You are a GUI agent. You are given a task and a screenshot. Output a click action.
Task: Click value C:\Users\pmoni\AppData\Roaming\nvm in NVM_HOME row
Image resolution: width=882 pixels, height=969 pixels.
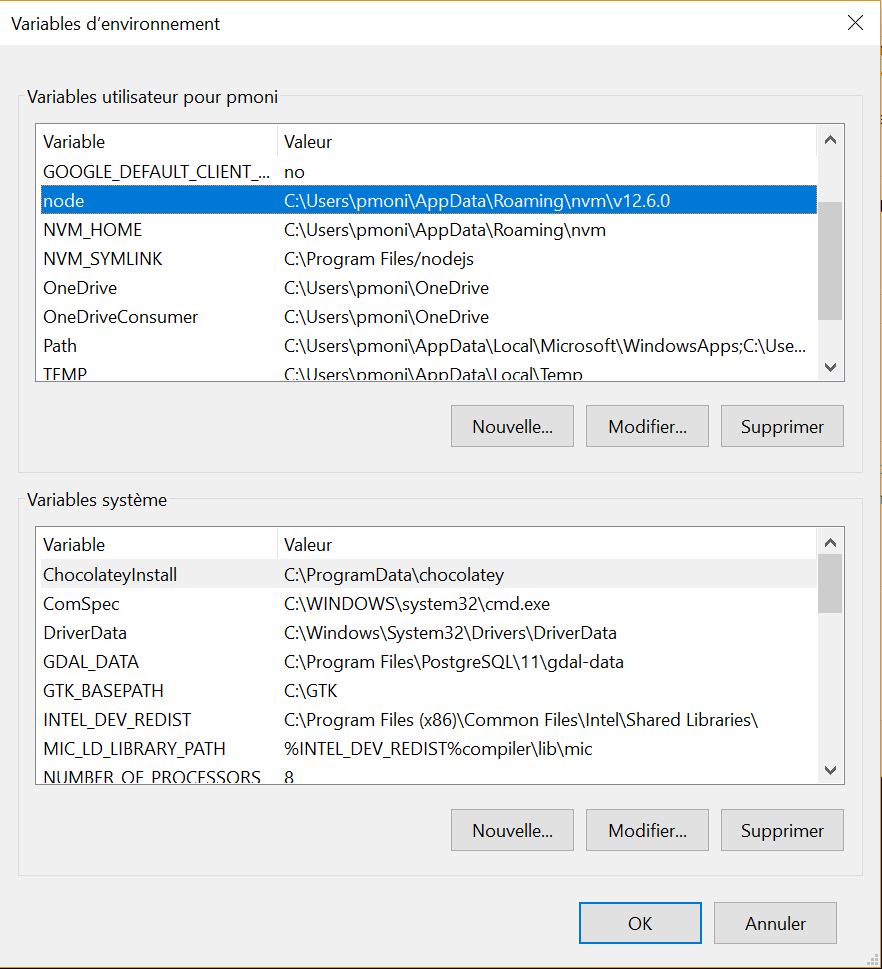coord(444,229)
